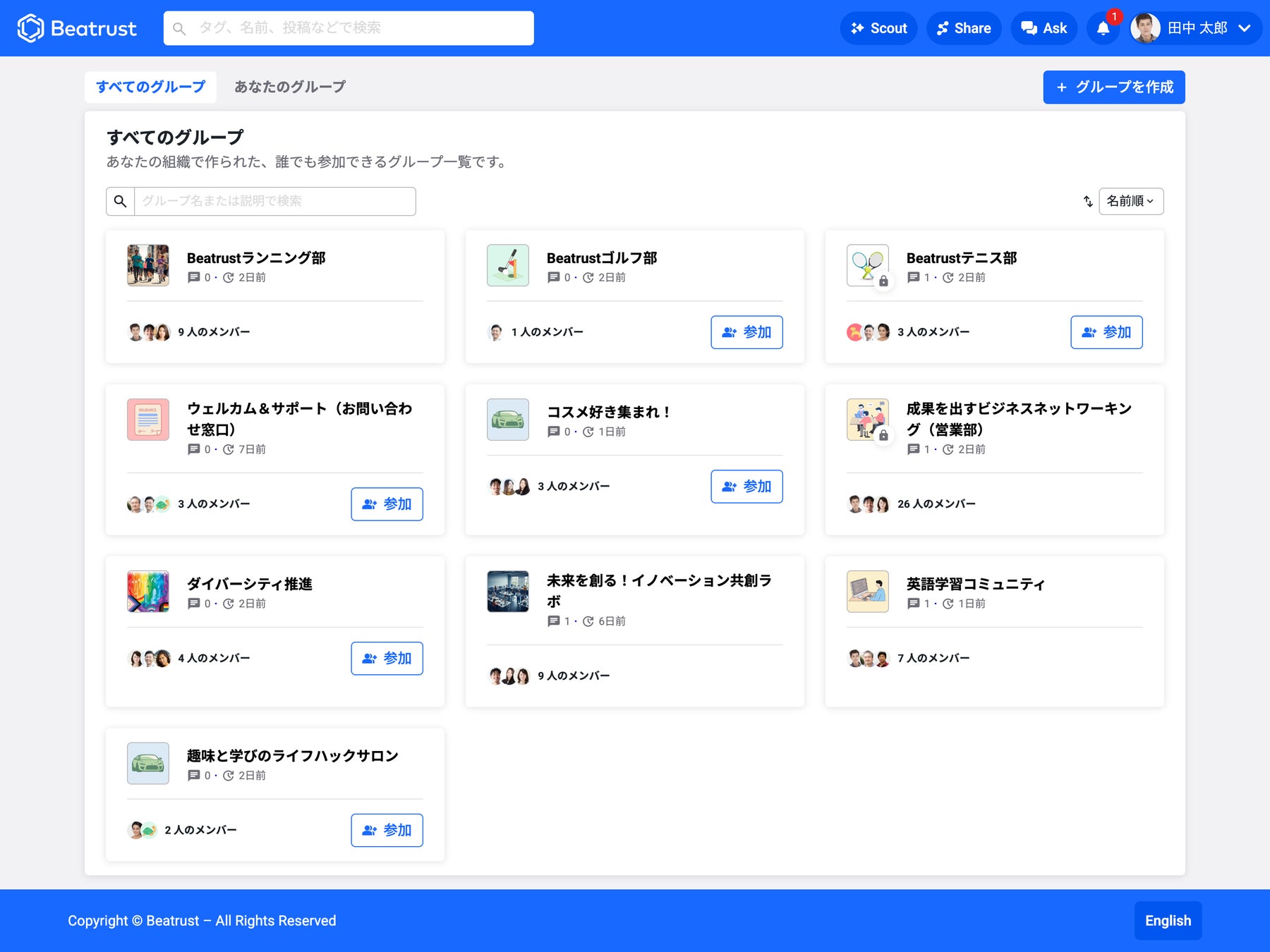1270x952 pixels.
Task: Join 趣味と学びのライフハックサロン with 参加 button
Action: click(x=387, y=830)
